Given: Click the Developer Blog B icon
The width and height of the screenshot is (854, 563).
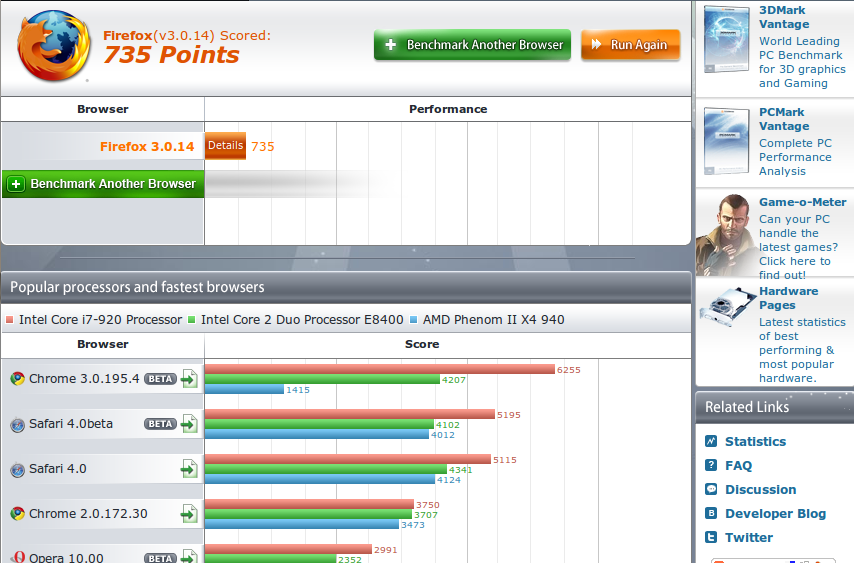Looking at the screenshot, I should (711, 513).
